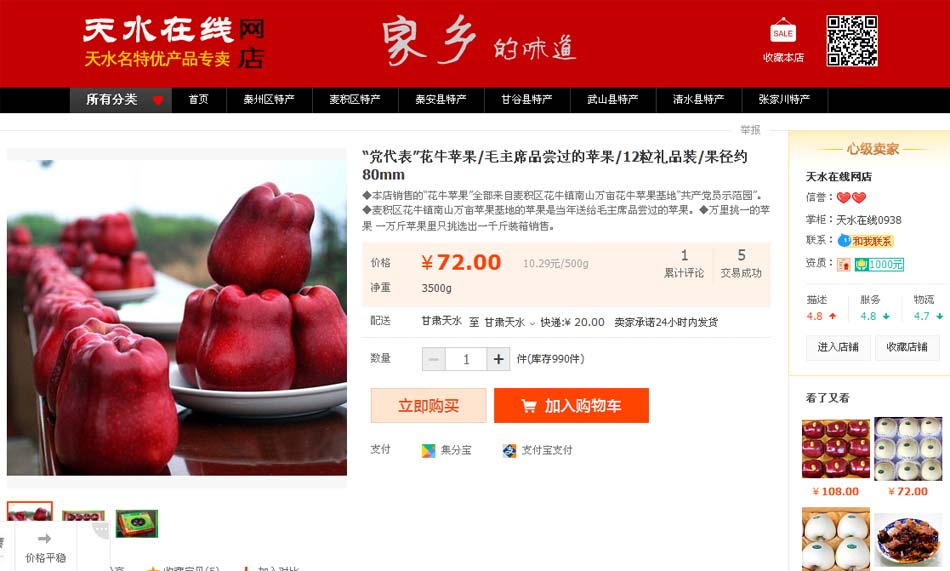950x571 pixels.
Task: Click the SALE bag icon to favorite shop
Action: pyautogui.click(x=783, y=31)
